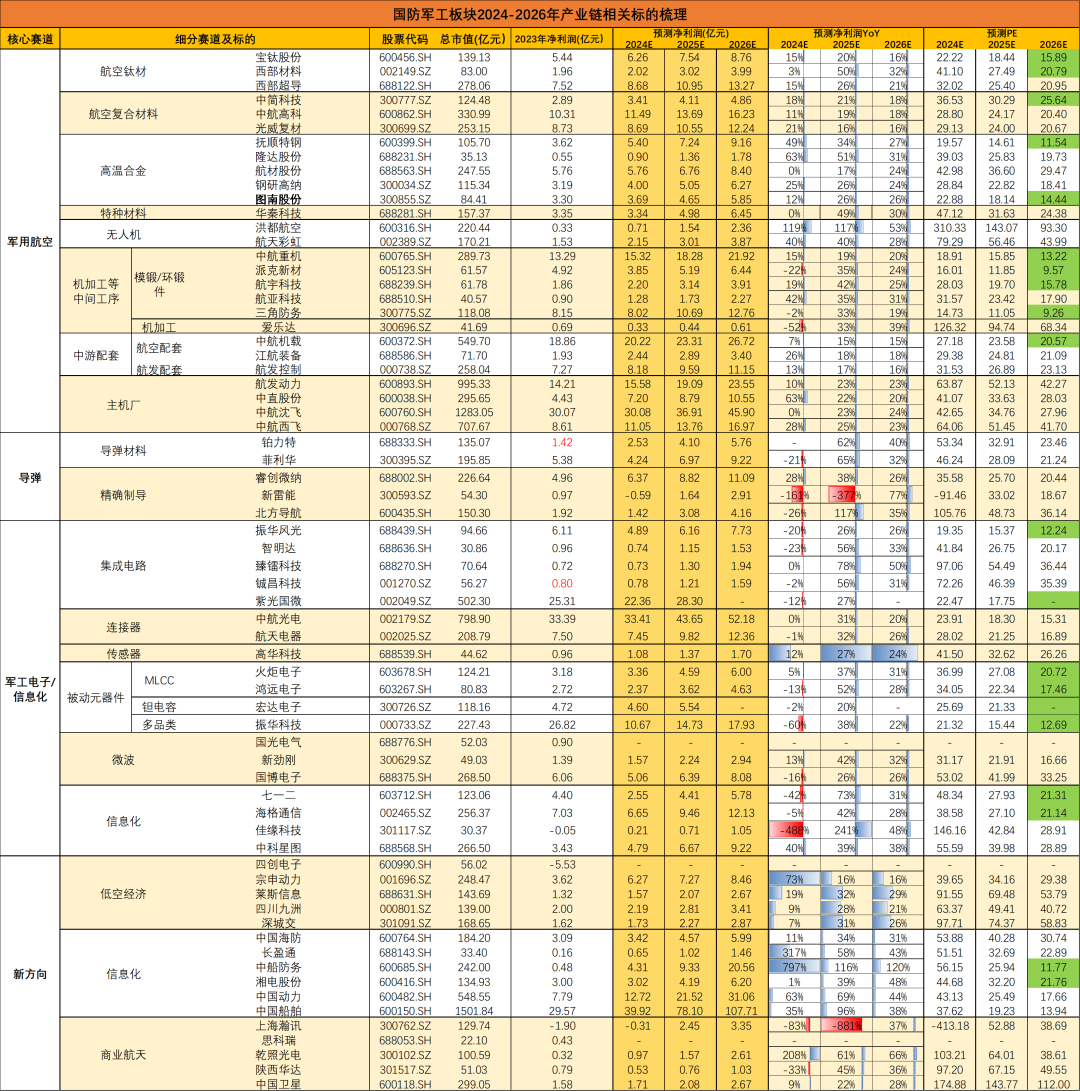Select the 钽电容 cell

[159, 706]
